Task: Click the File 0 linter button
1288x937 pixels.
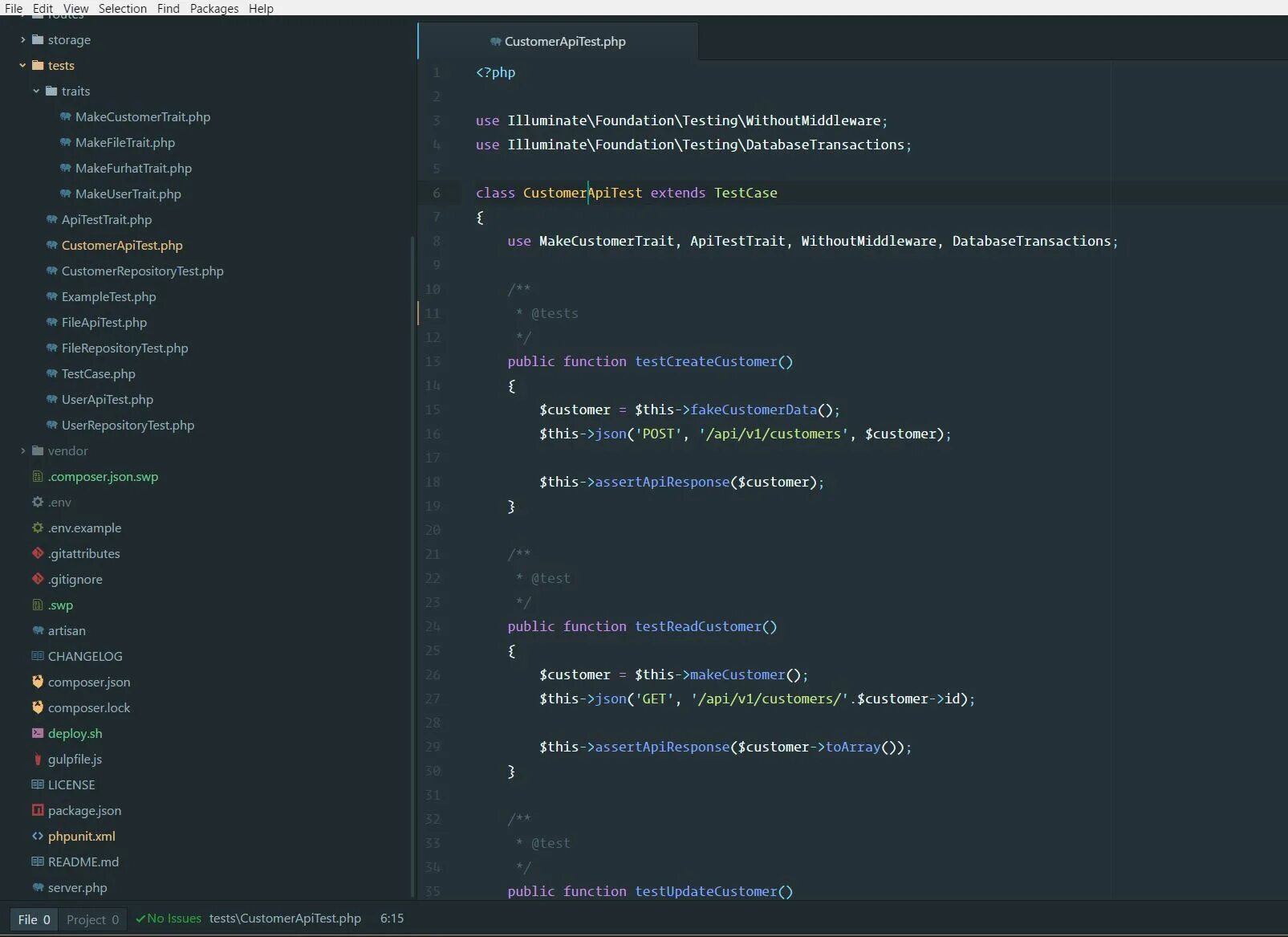Action: pyautogui.click(x=35, y=919)
